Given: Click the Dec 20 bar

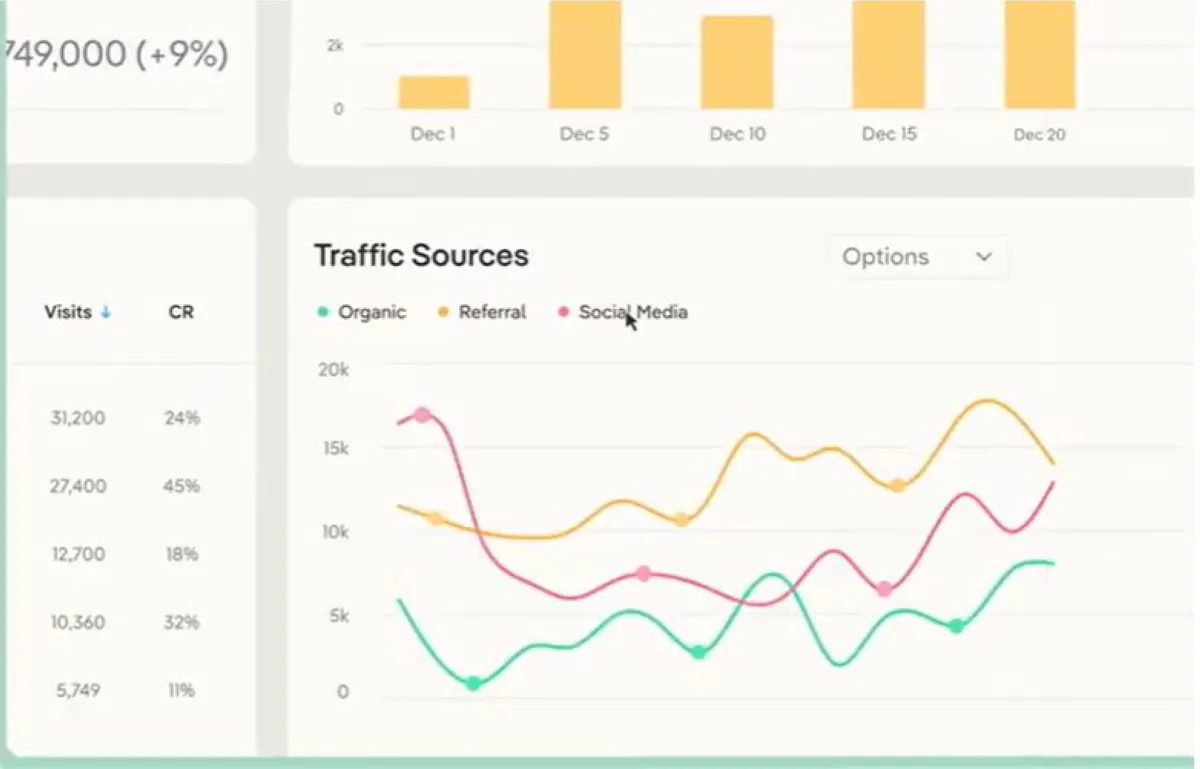Looking at the screenshot, I should point(1040,55).
